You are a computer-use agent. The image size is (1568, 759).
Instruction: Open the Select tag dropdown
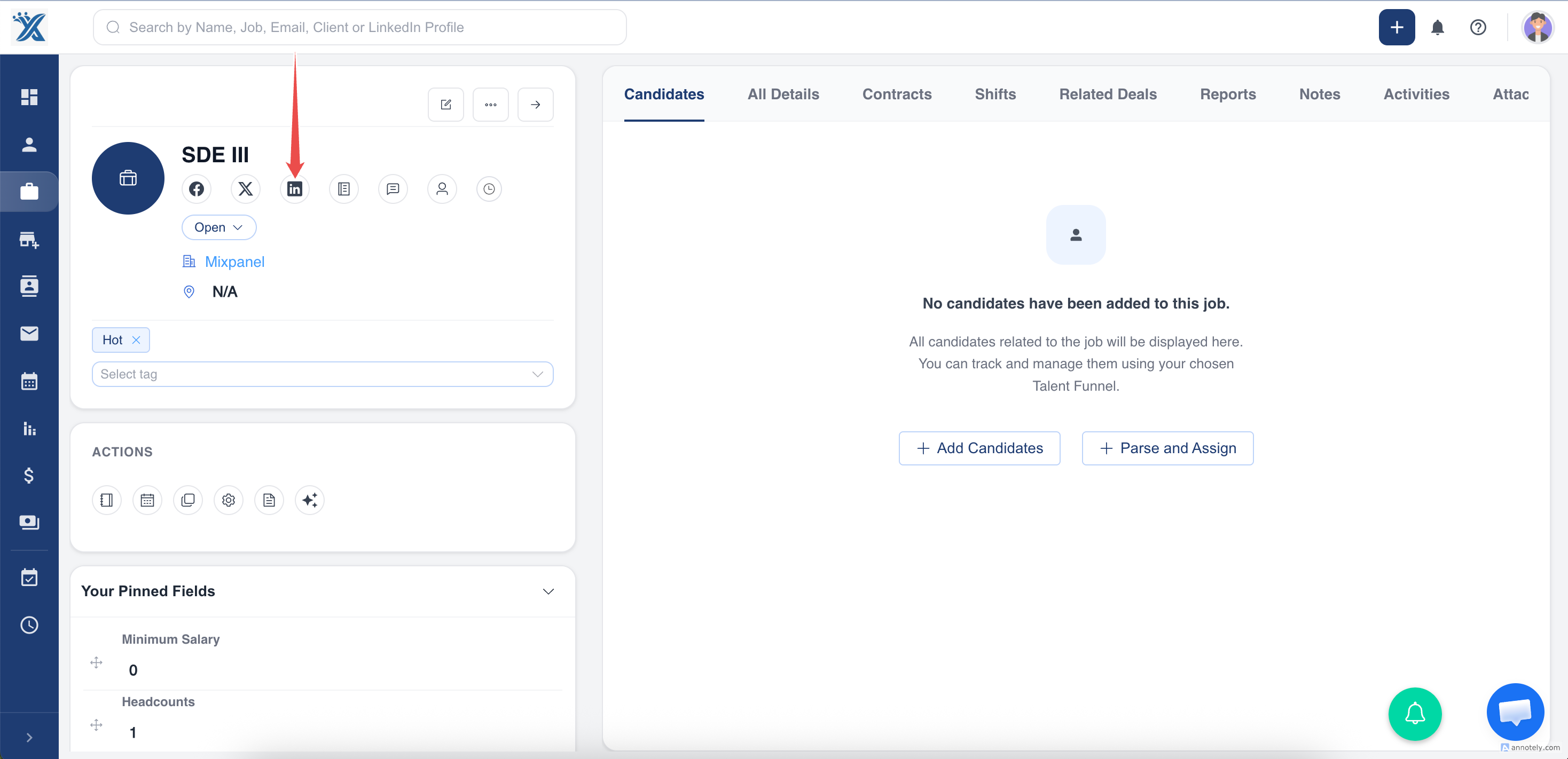tap(323, 374)
